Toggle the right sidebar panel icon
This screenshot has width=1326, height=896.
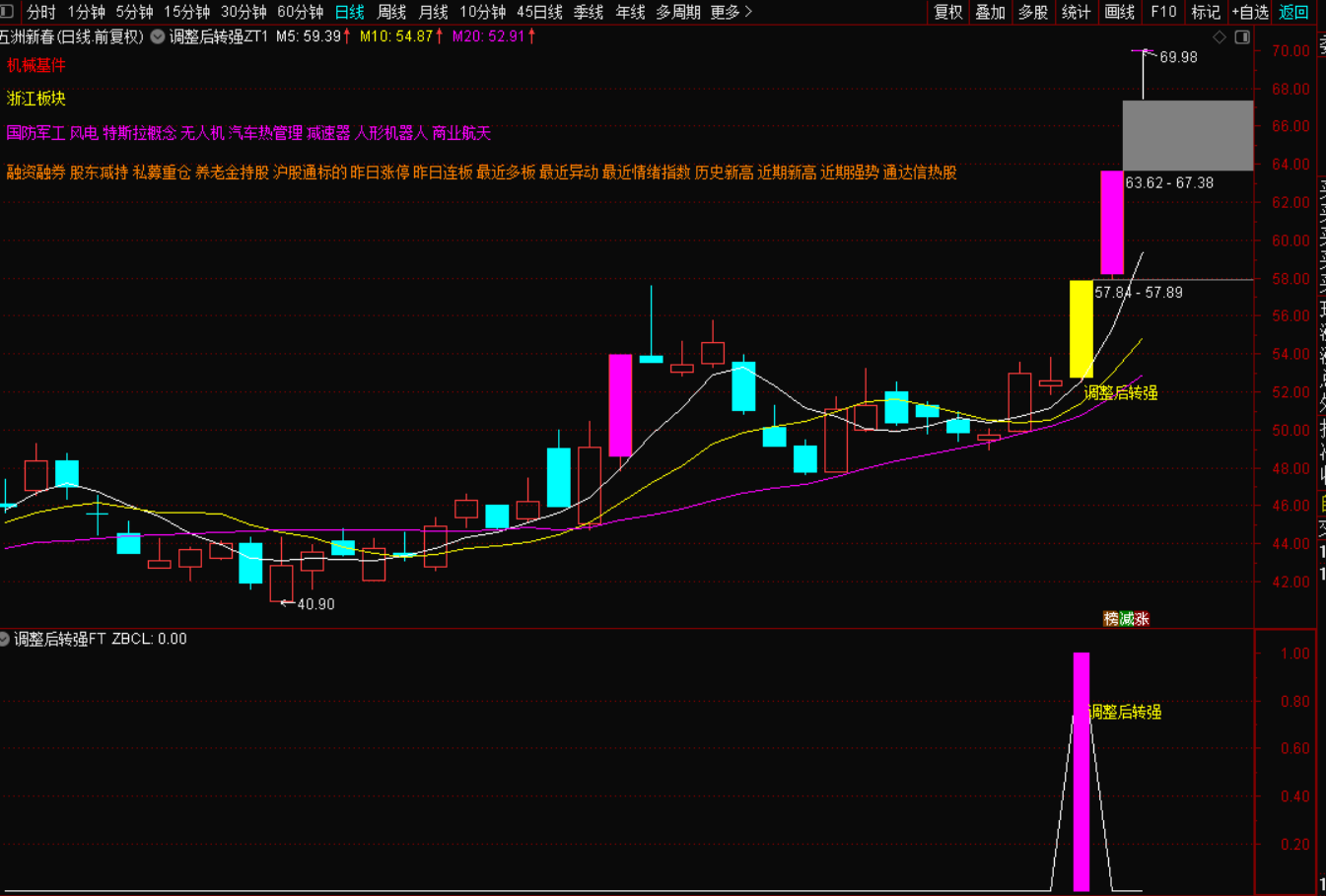[1242, 37]
